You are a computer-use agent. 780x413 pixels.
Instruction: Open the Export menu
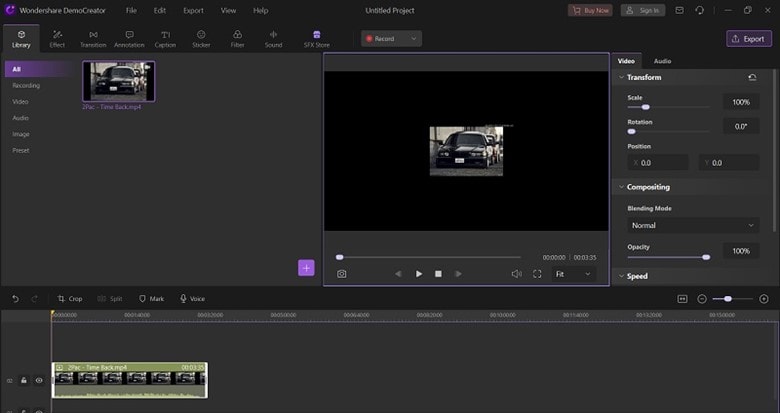[x=193, y=10]
